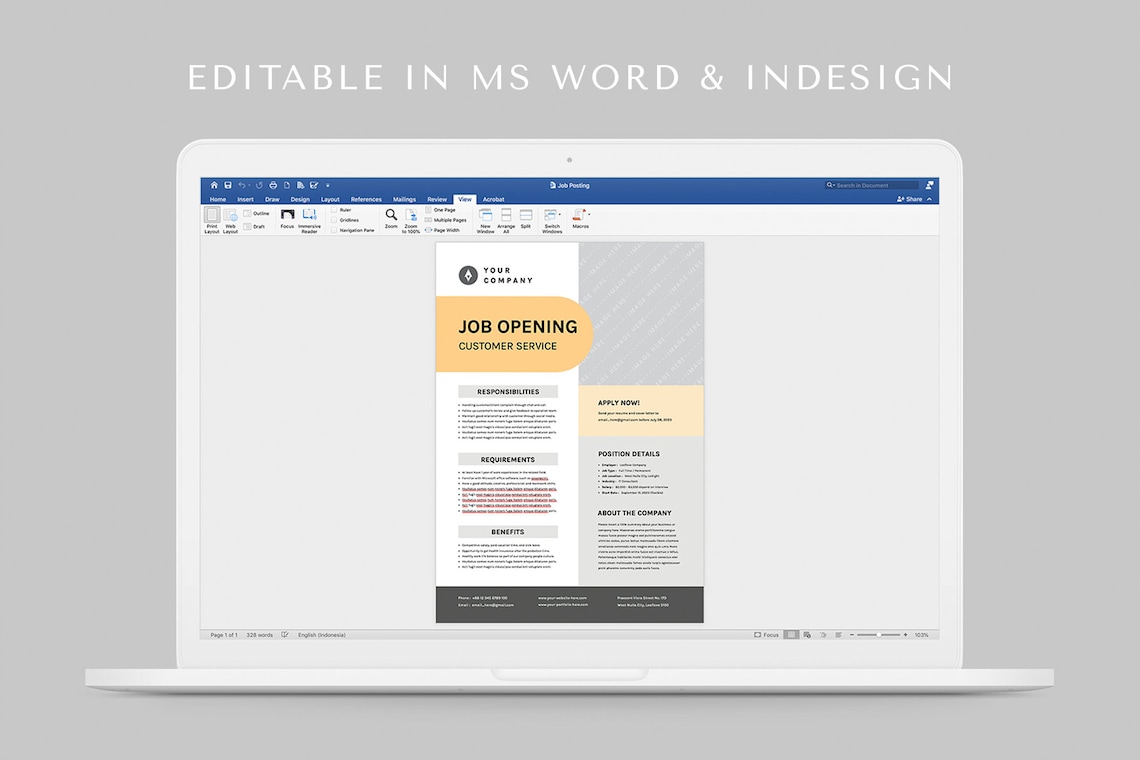Save the document via Quick Access toolbar
This screenshot has width=1140, height=760.
pos(228,185)
